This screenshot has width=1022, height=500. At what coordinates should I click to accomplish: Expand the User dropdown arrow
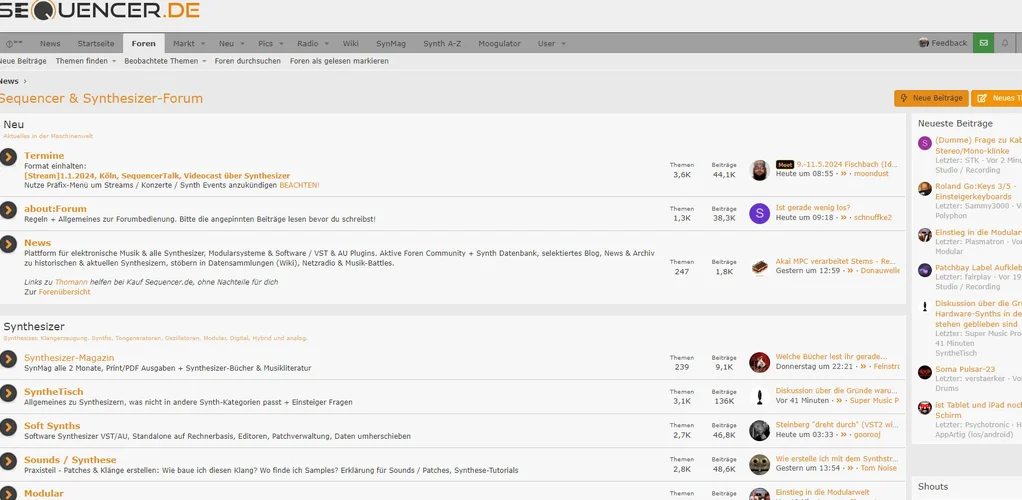(563, 44)
